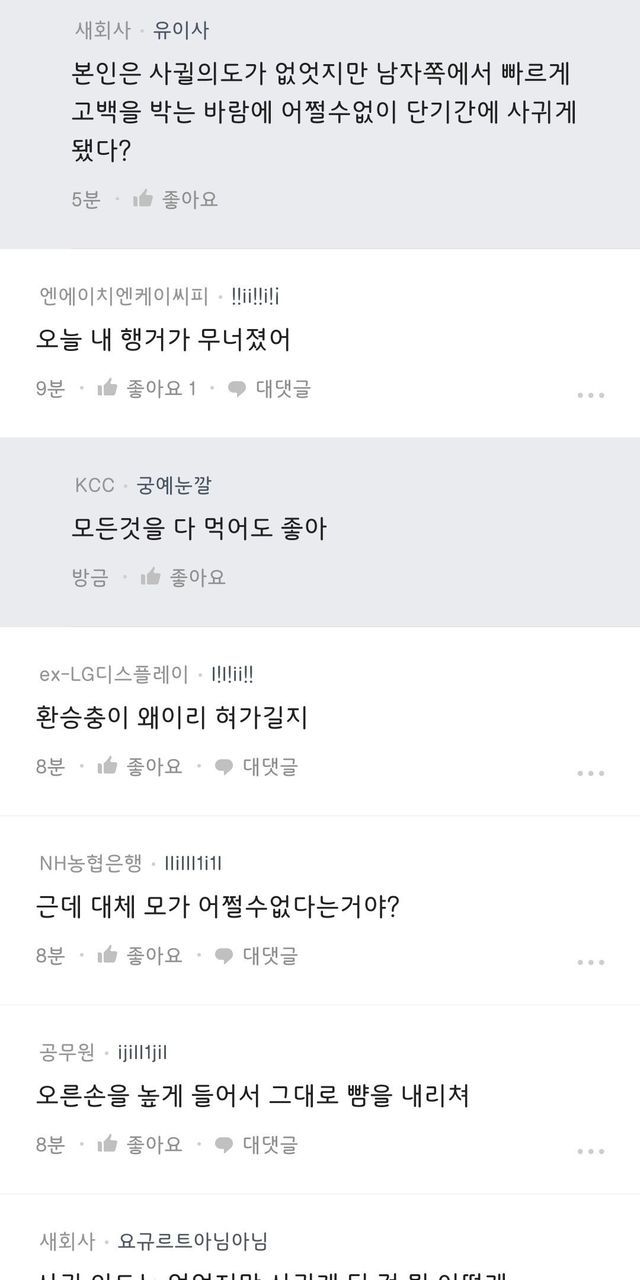
Task: Like the 궁예눈깔 reply with thumbs-up
Action: [150, 577]
